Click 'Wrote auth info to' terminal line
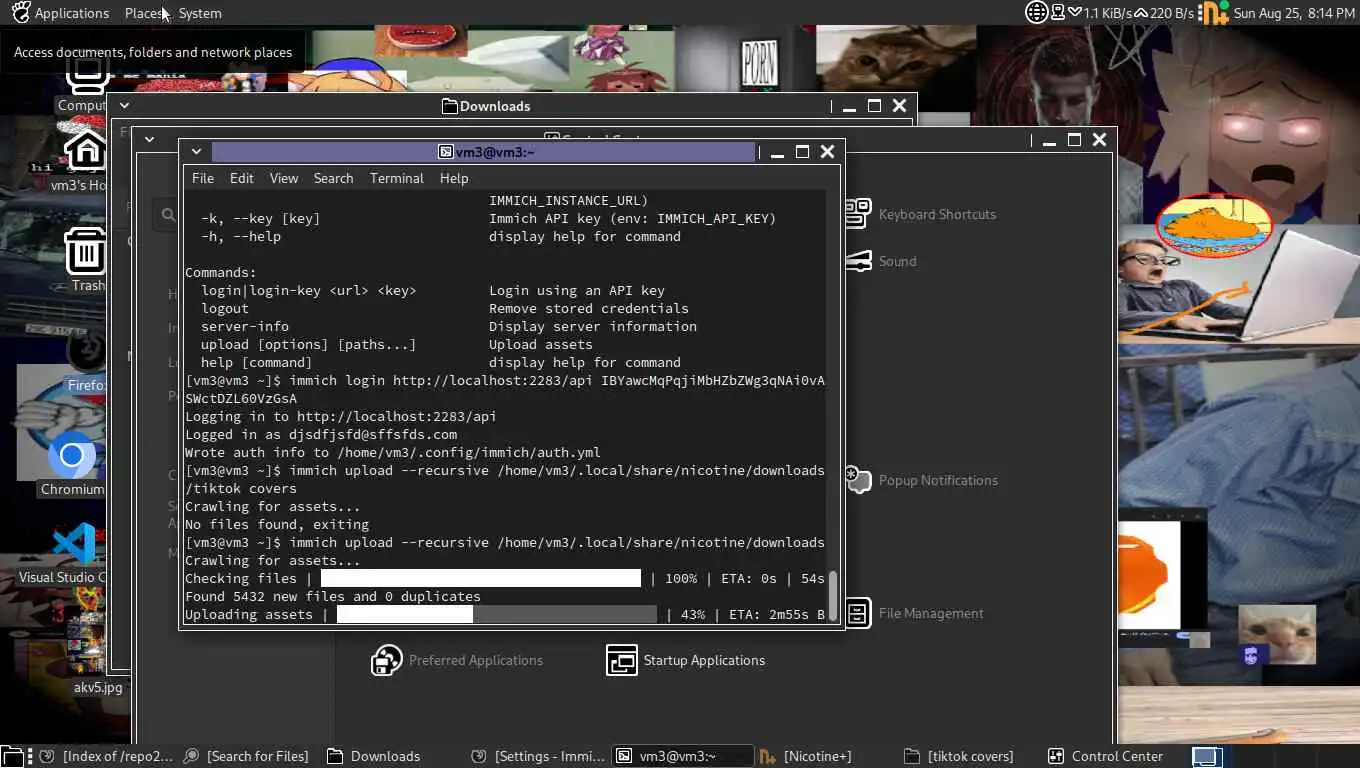This screenshot has width=1360, height=768. 393,452
